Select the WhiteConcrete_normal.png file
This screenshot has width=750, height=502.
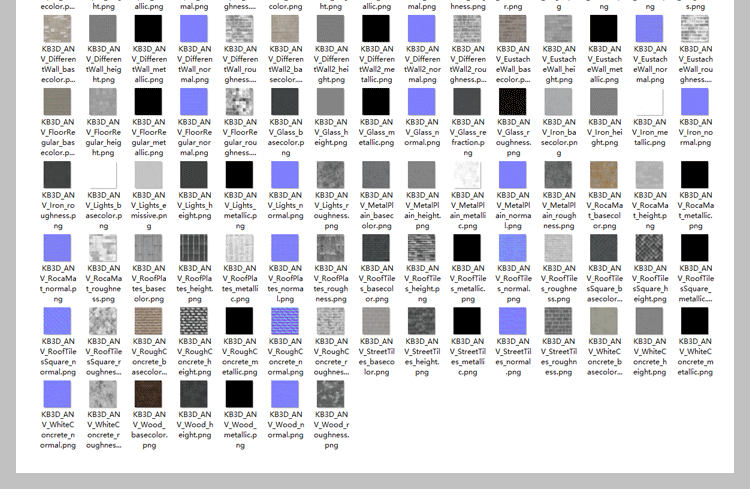pos(57,394)
